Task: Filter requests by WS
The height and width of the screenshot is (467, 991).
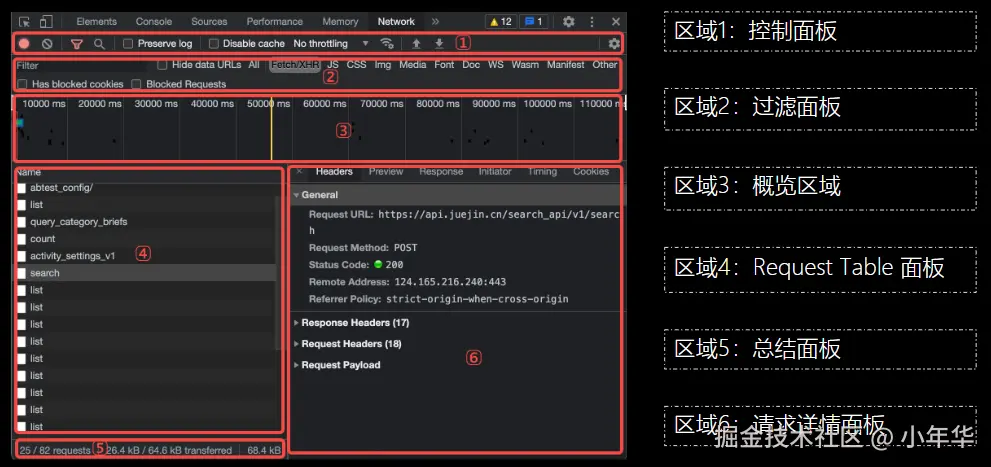Action: coord(496,64)
